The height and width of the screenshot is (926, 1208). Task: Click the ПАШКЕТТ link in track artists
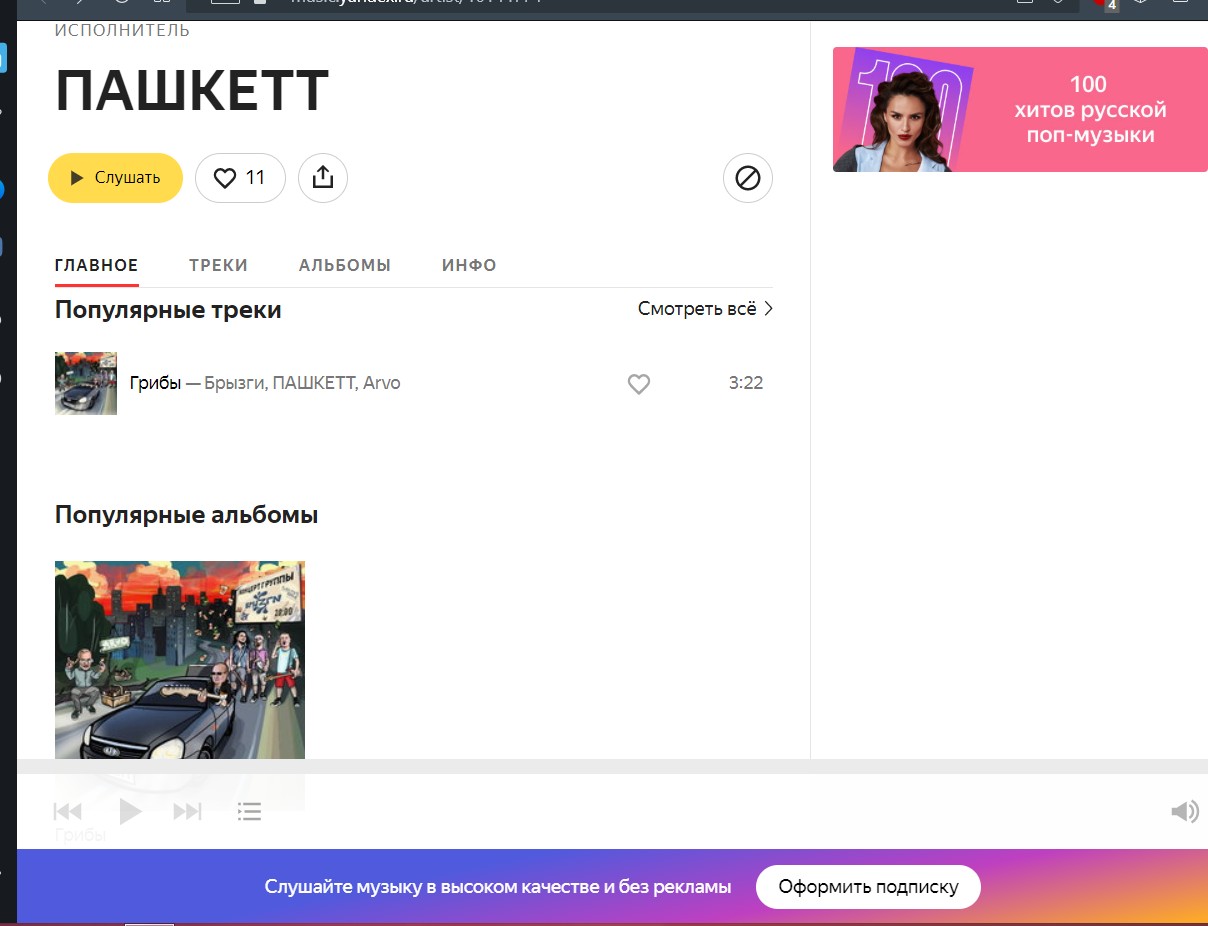point(313,383)
